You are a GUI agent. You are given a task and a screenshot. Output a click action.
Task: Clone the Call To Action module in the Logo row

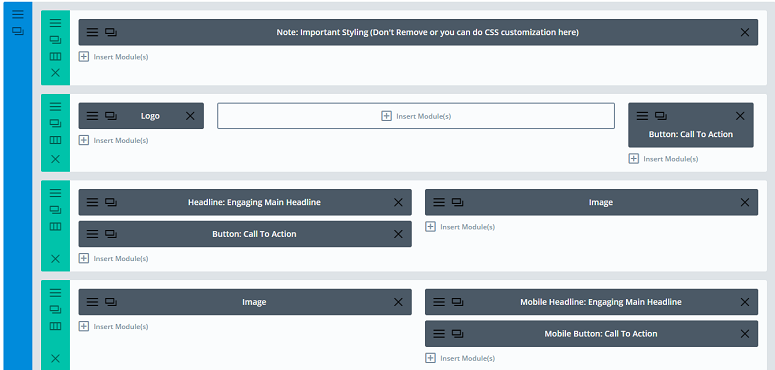click(x=661, y=116)
